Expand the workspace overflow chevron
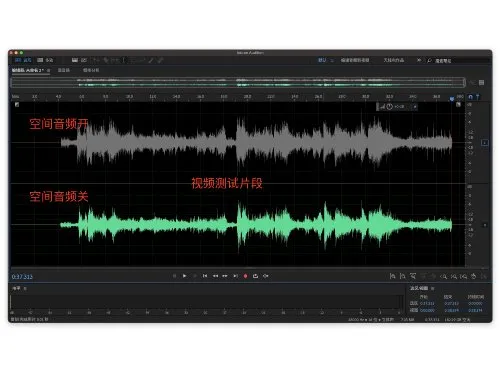The width and height of the screenshot is (500, 375). (x=419, y=60)
